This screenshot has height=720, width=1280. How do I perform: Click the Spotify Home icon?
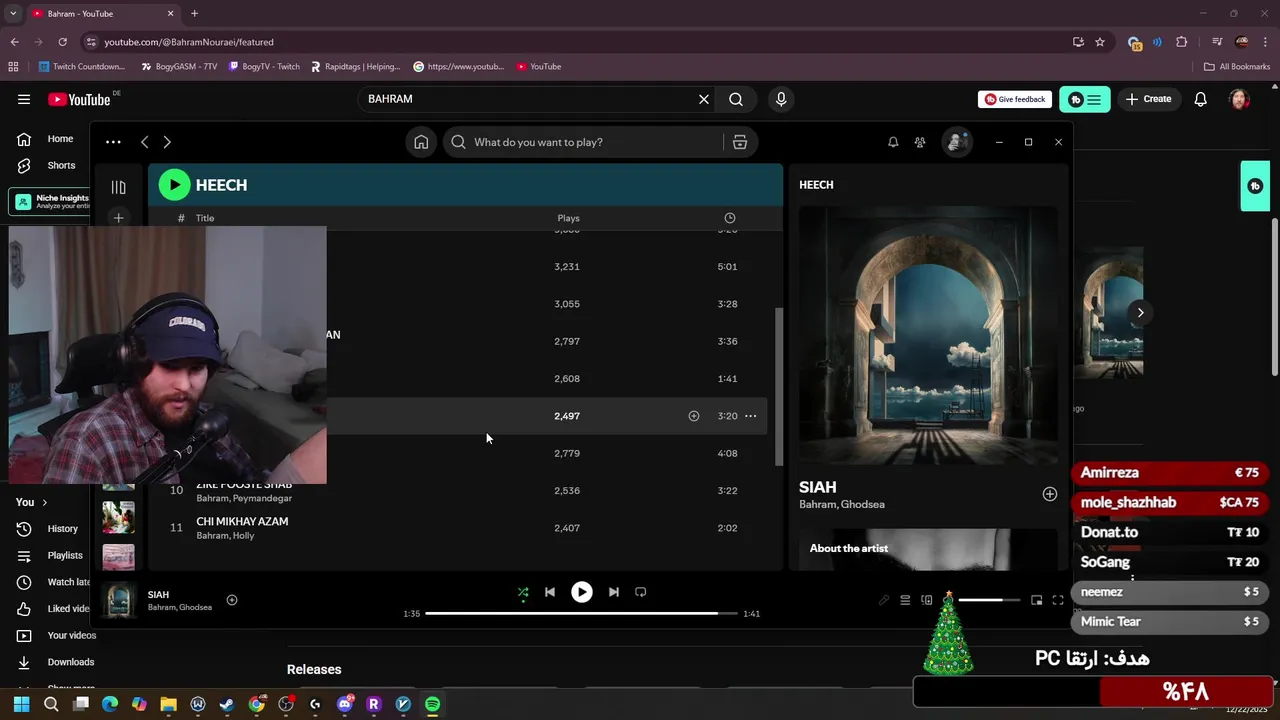421,142
